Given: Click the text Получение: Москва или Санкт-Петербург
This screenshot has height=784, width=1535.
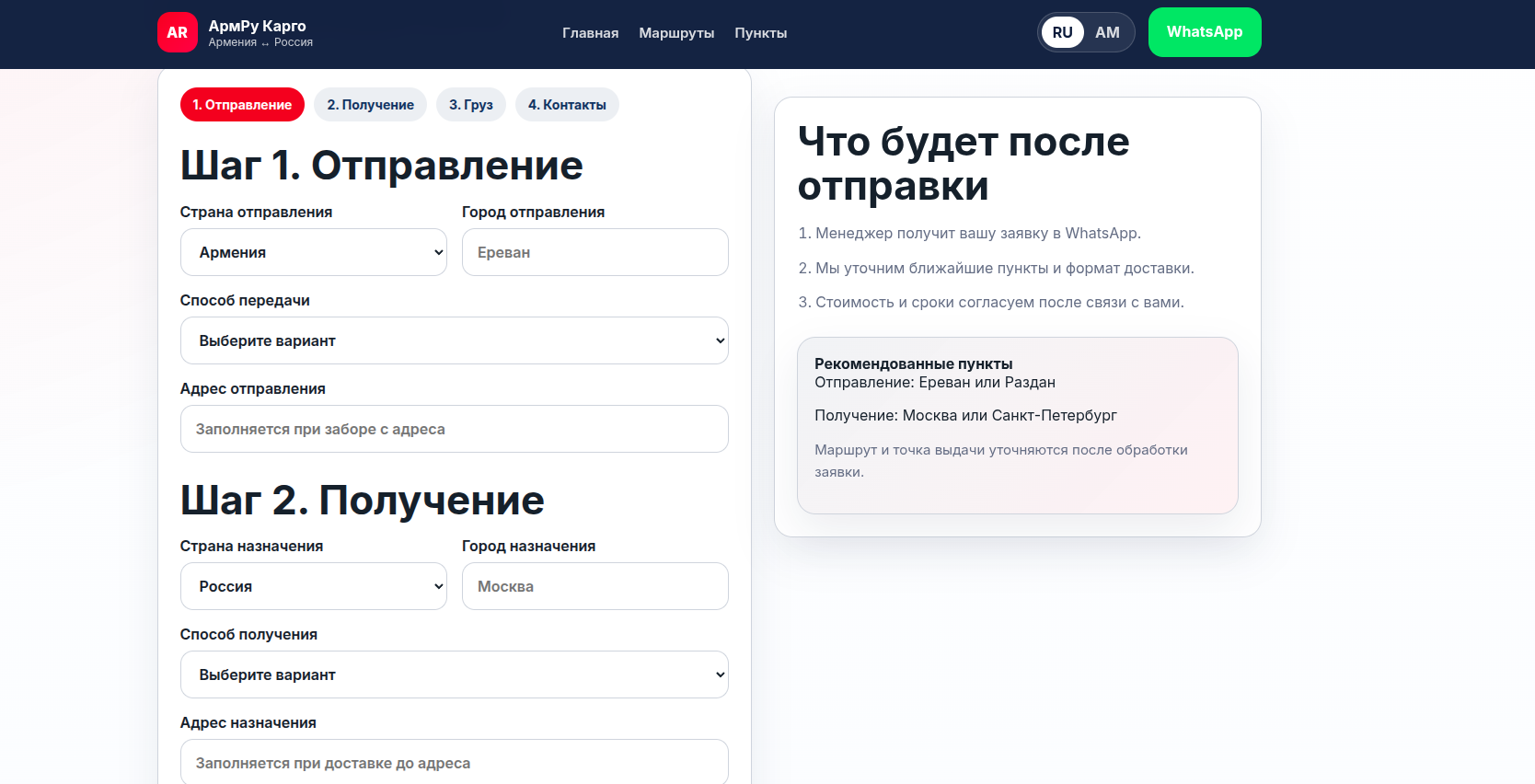Looking at the screenshot, I should pyautogui.click(x=965, y=416).
